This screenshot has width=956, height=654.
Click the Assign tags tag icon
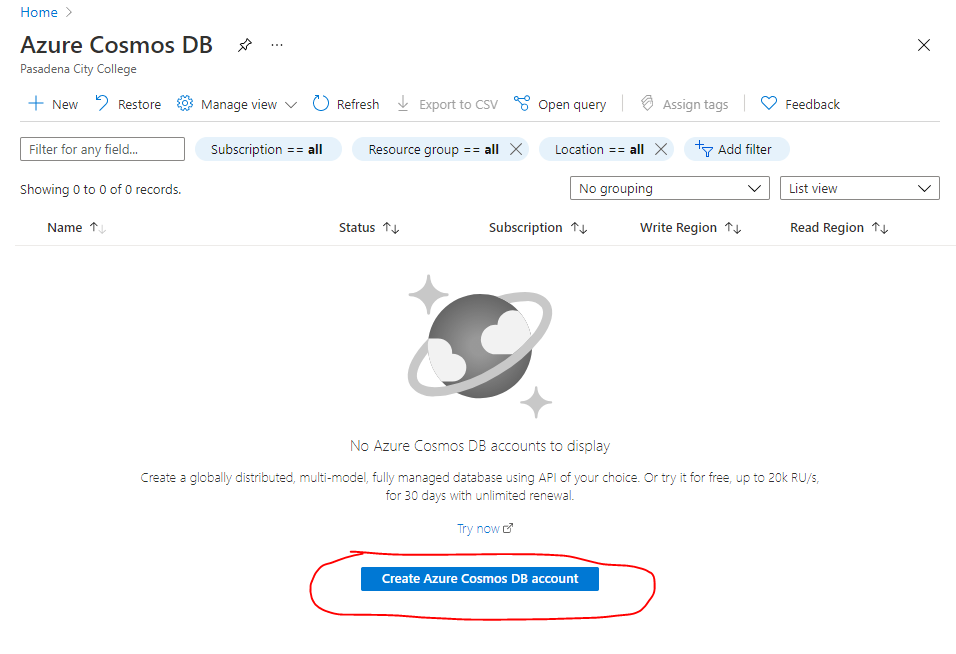tap(647, 104)
